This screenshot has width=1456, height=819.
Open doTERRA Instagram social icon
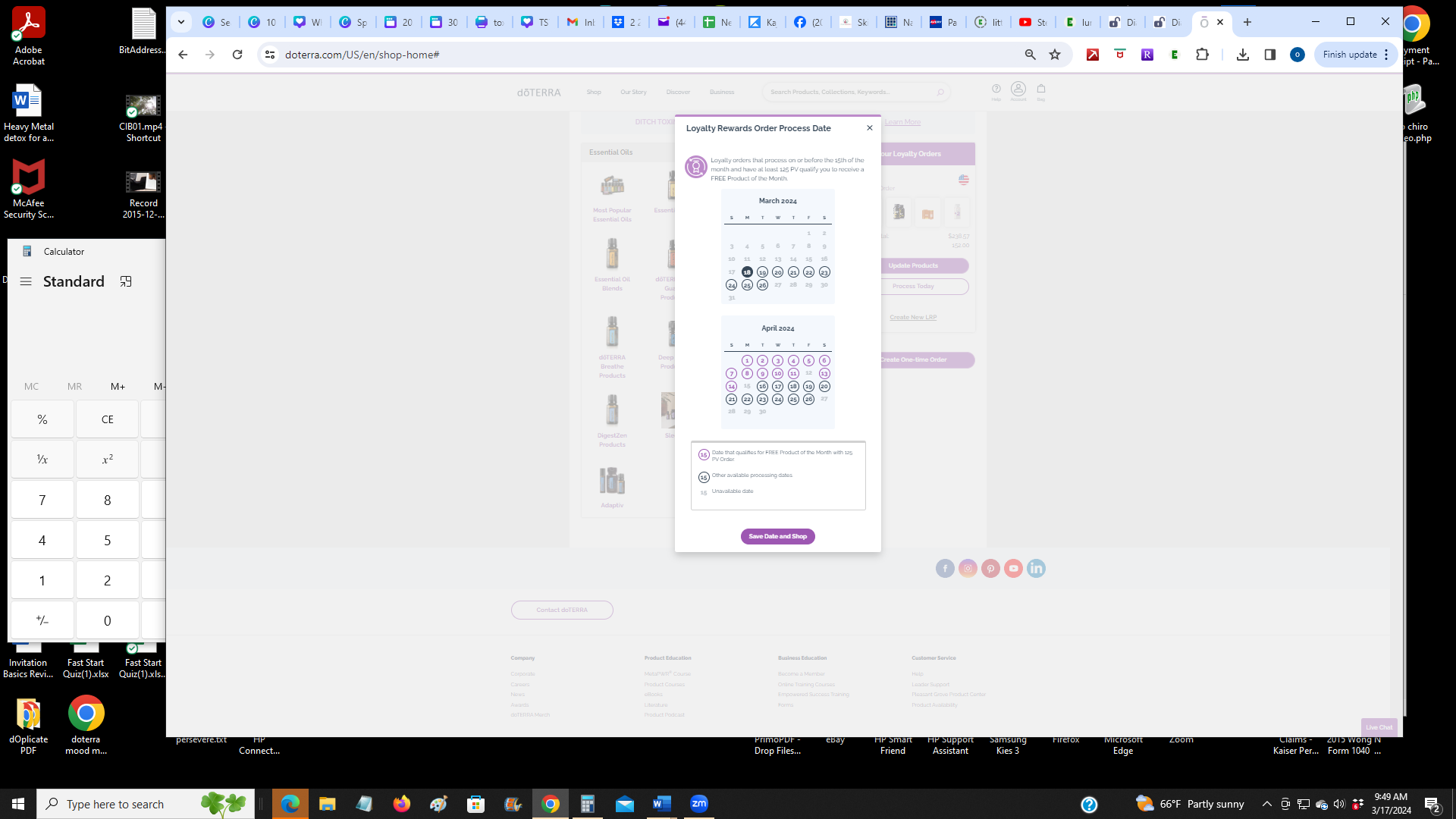(968, 569)
